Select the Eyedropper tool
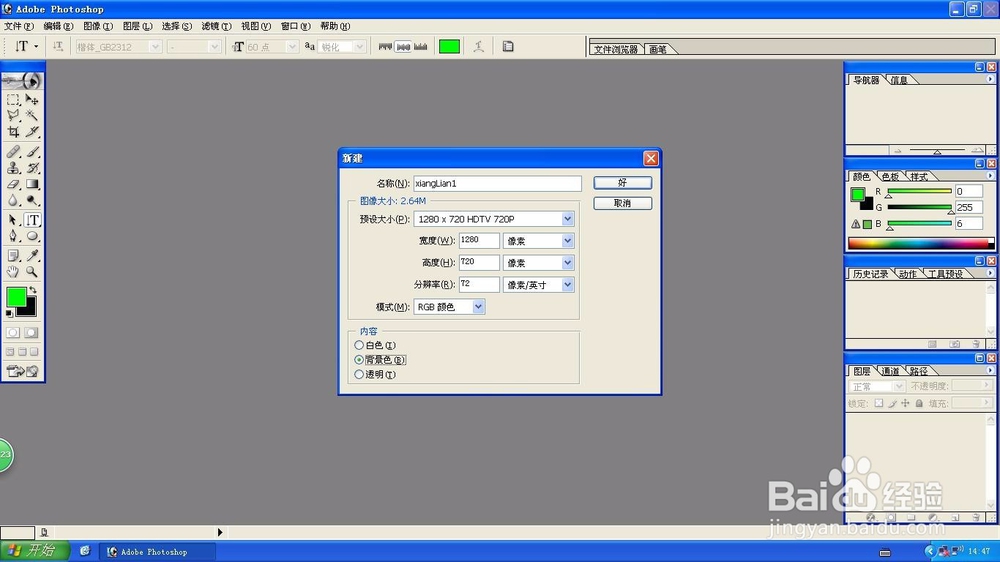The height and width of the screenshot is (562, 1000). 32,256
